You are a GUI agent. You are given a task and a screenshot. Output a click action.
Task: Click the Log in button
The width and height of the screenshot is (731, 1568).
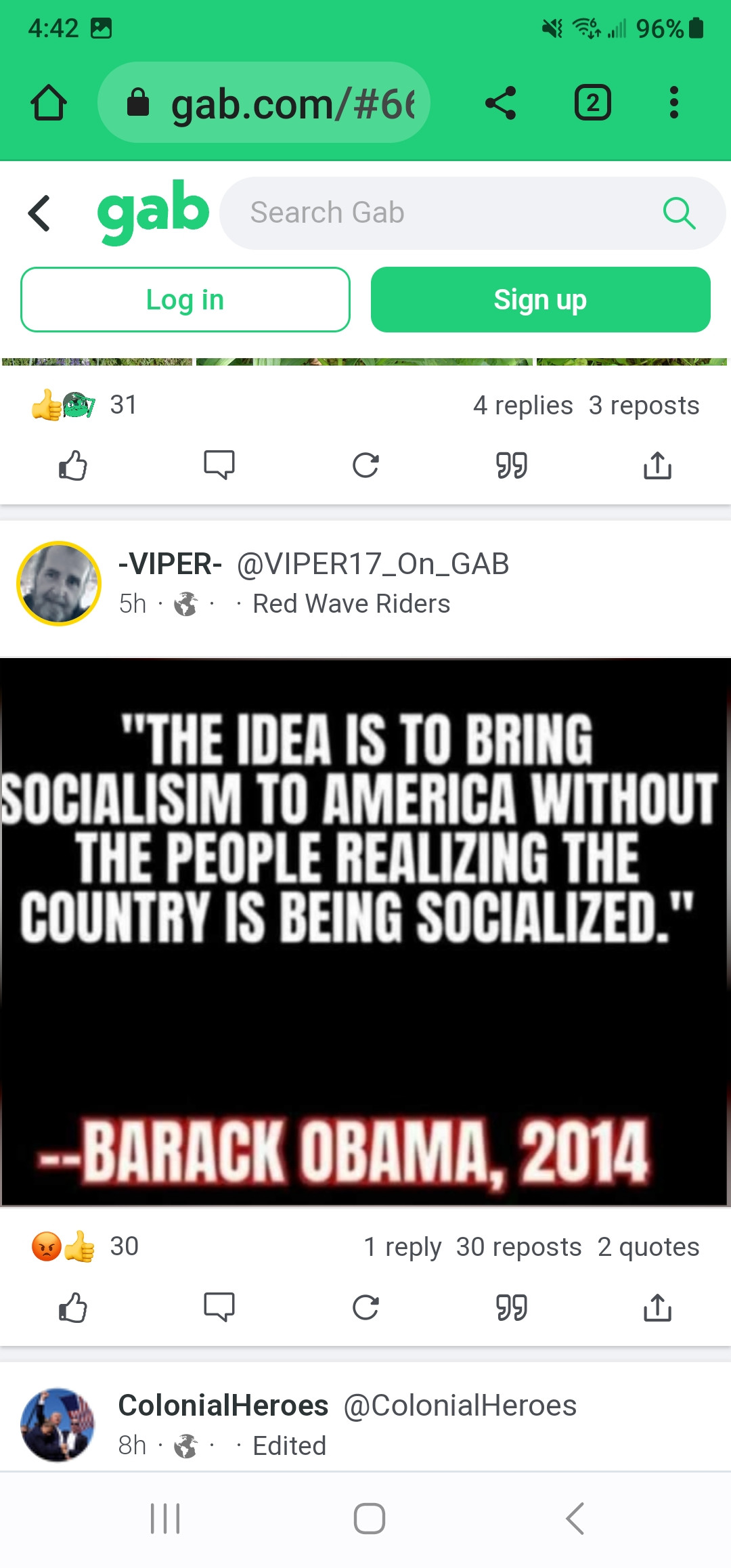(185, 300)
